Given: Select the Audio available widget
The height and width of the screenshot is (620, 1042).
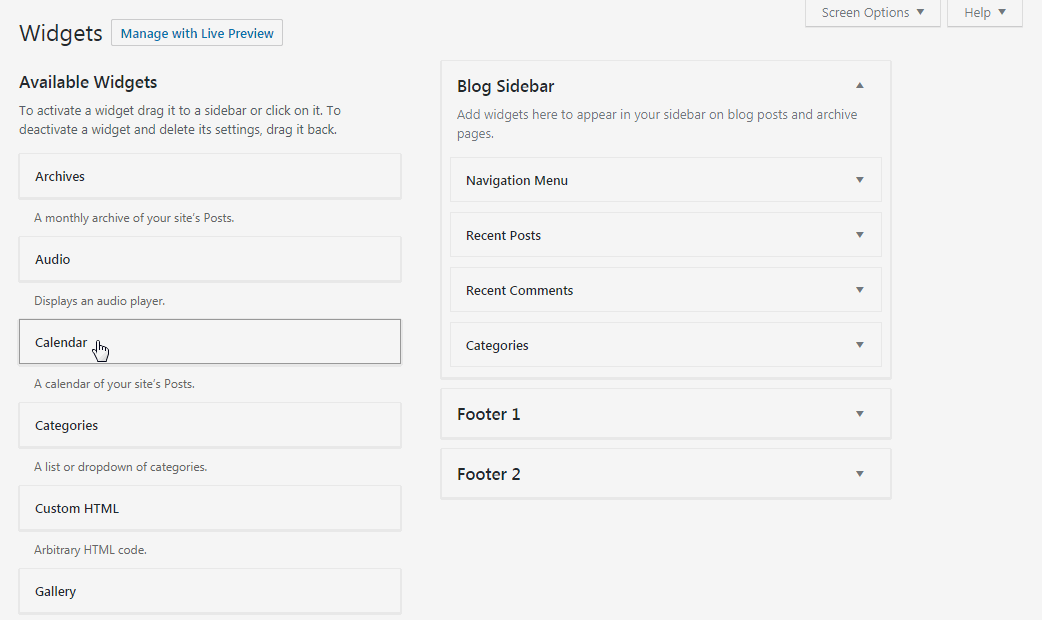Looking at the screenshot, I should click(210, 260).
